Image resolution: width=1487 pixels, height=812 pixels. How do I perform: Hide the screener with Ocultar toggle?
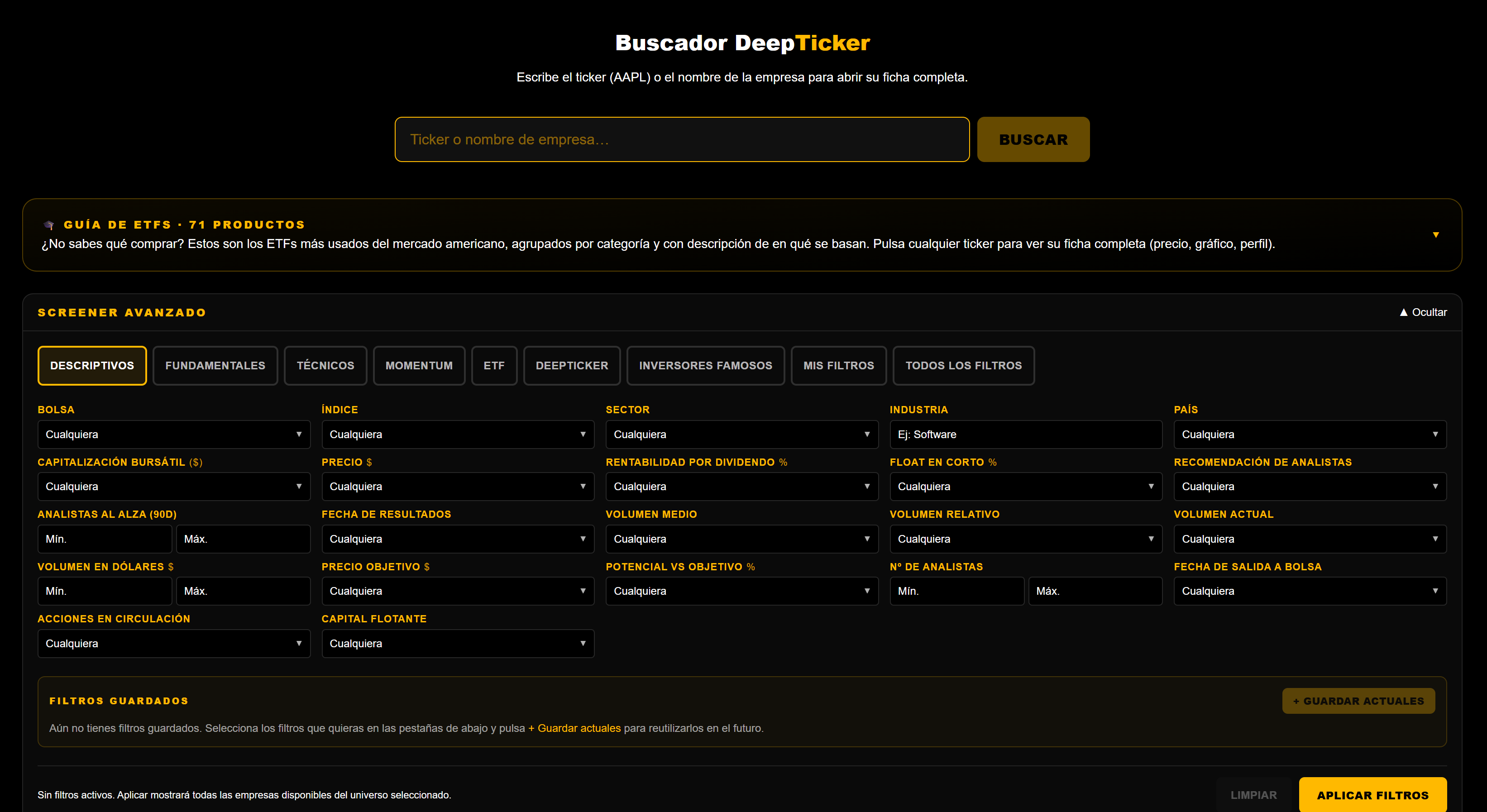1423,312
